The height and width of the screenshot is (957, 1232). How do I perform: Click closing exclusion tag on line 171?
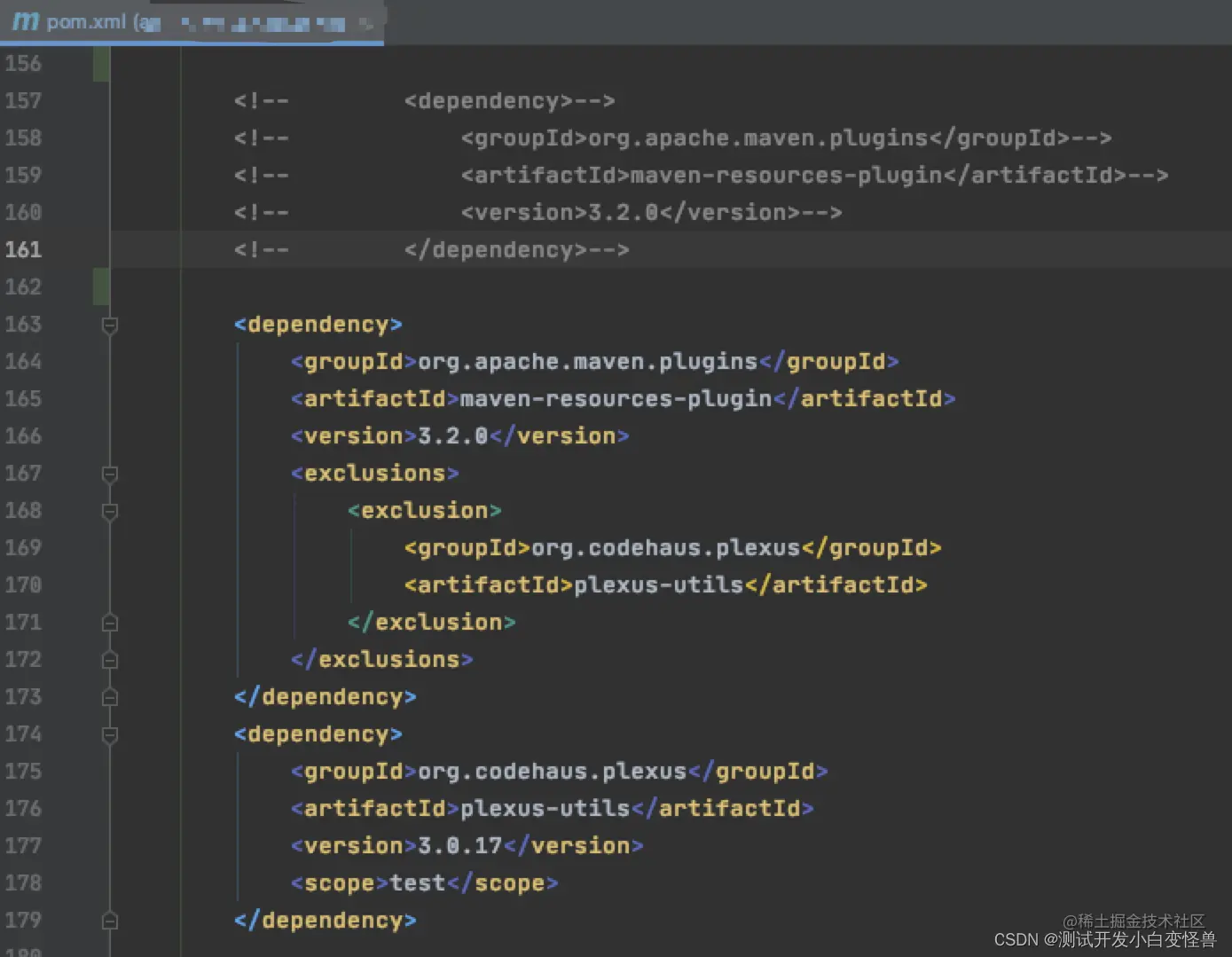click(431, 623)
